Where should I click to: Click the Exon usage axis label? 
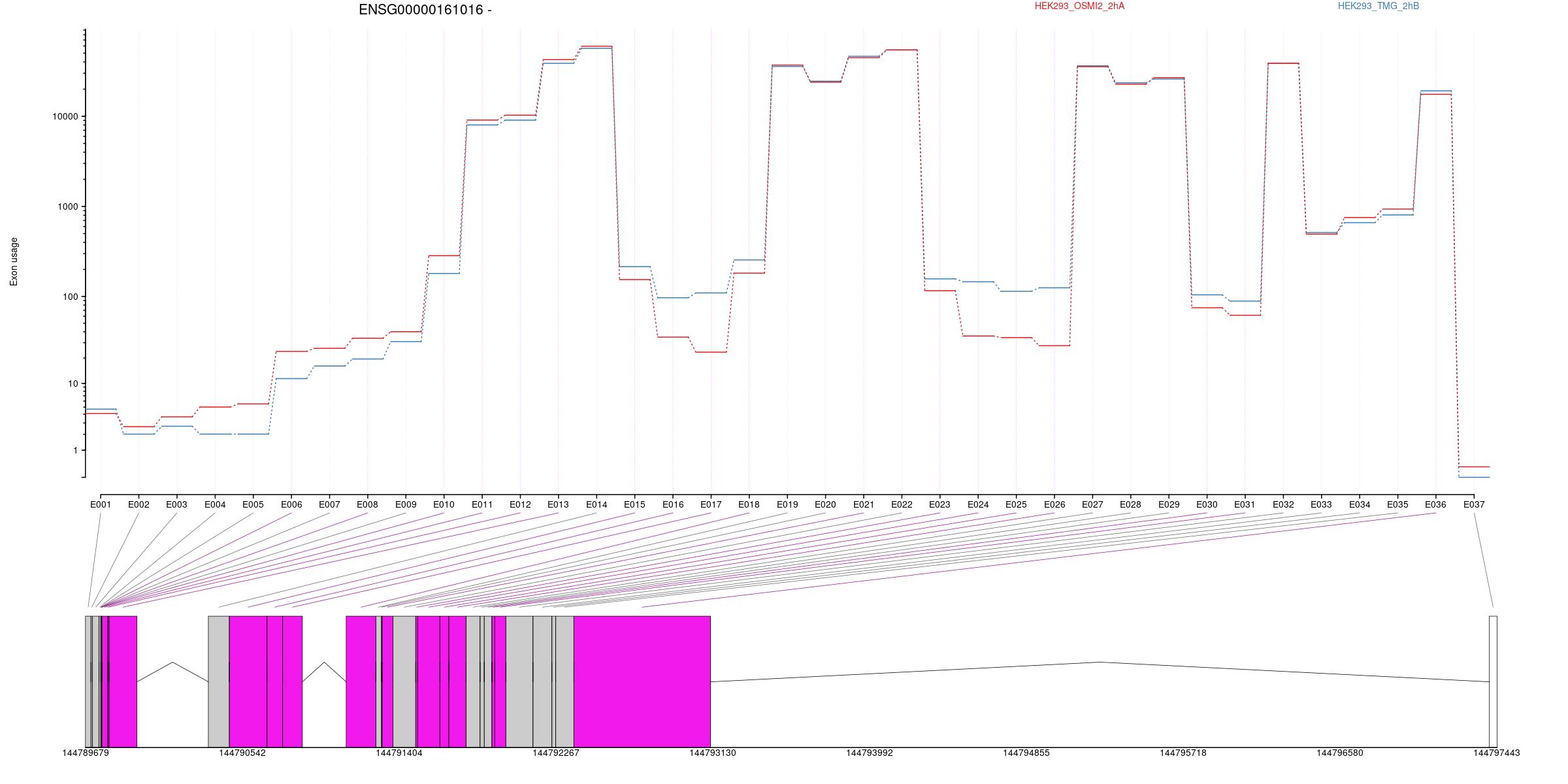(14, 261)
